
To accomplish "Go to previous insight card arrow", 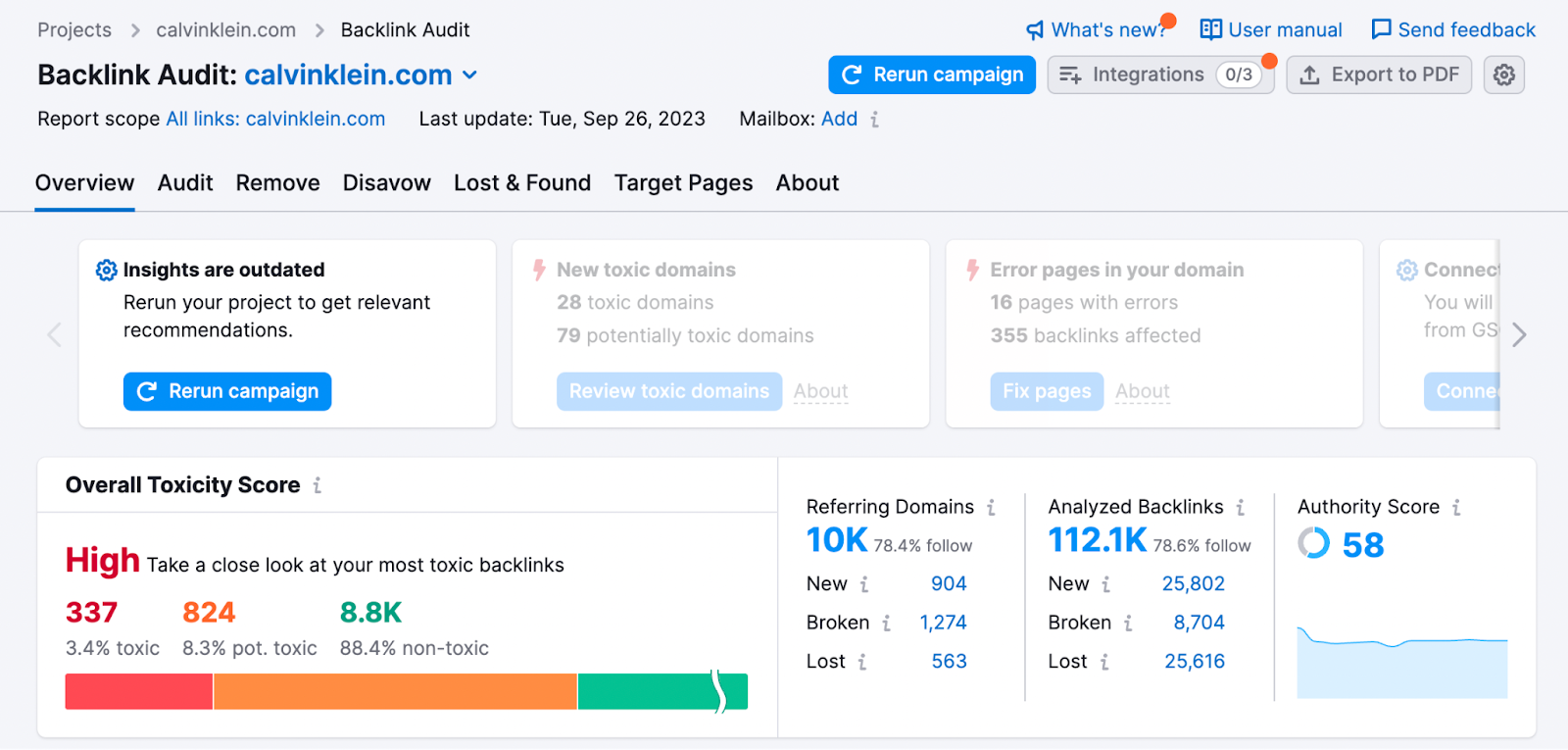I will [55, 335].
